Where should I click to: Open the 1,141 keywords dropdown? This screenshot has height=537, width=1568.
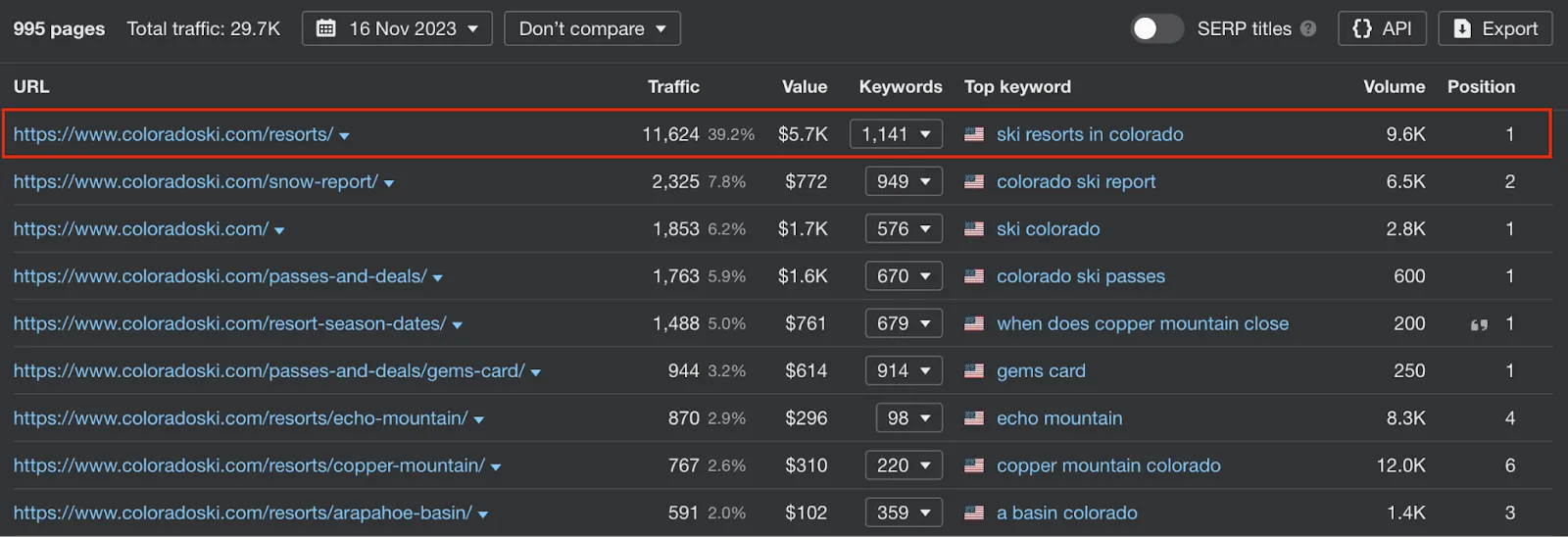tap(896, 134)
